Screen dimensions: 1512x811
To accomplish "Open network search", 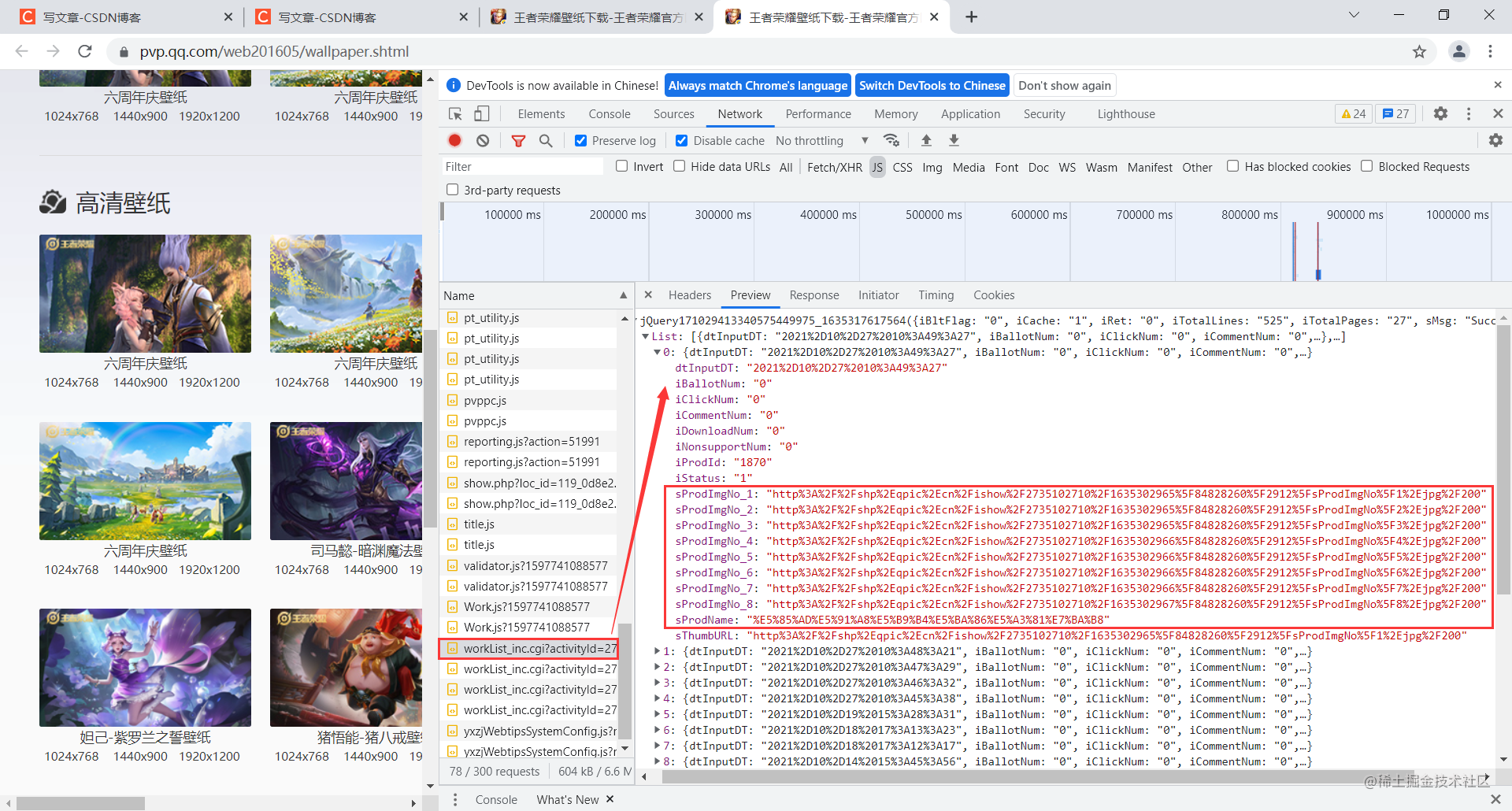I will [x=547, y=140].
